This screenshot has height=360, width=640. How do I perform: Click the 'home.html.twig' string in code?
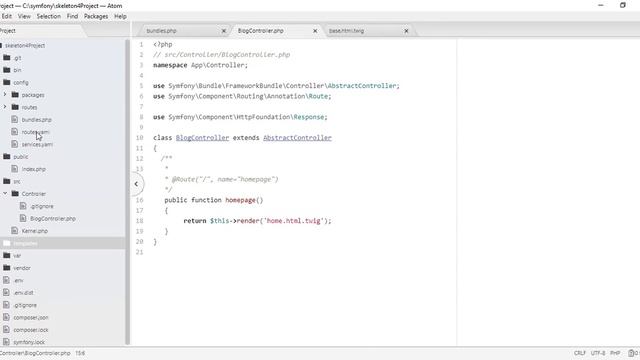[294, 221]
